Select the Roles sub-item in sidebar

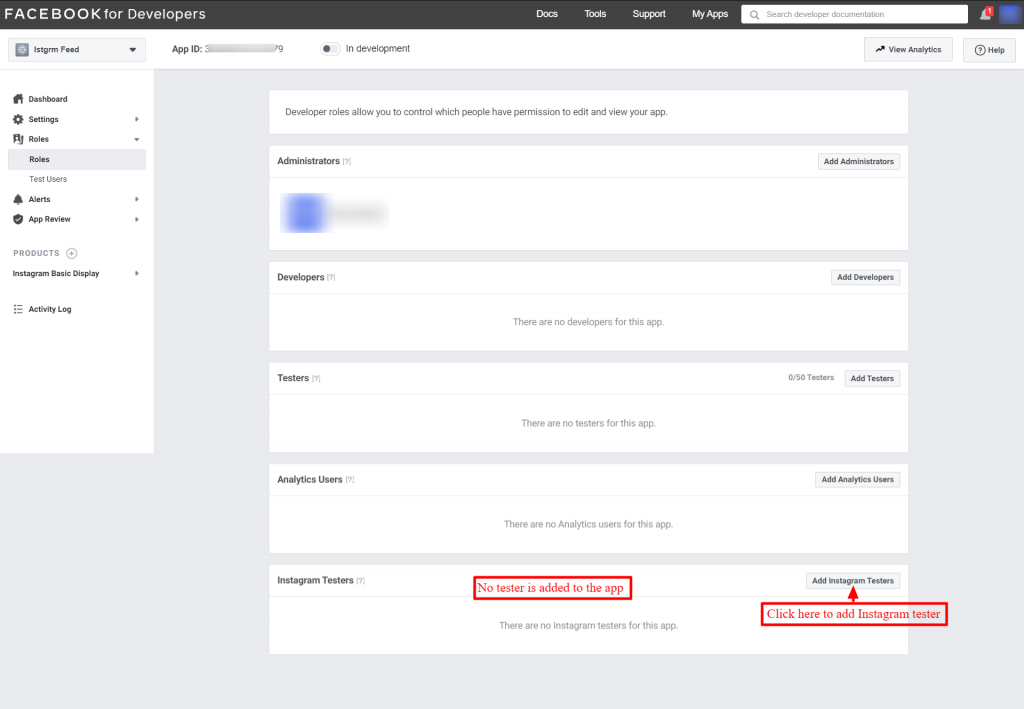(x=77, y=159)
